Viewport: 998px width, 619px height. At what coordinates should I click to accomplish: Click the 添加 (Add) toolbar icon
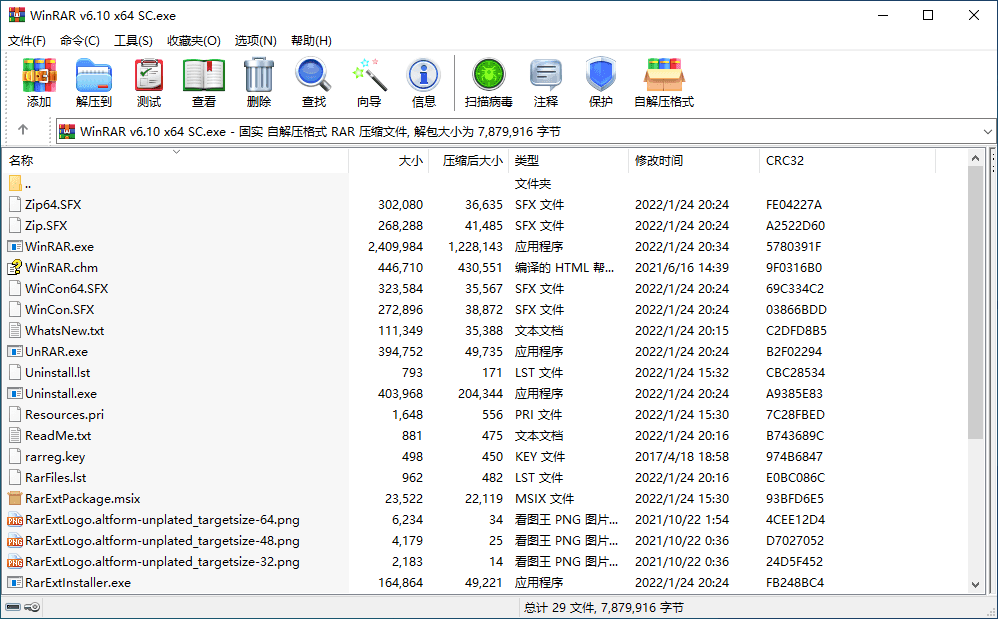(x=39, y=75)
